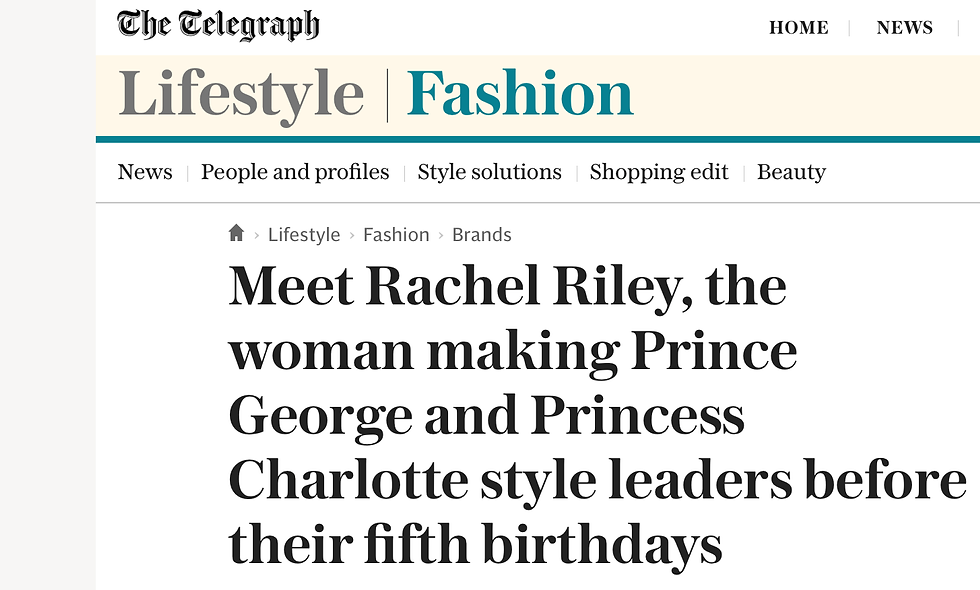Open the large teal Fashion section heading

coord(520,95)
